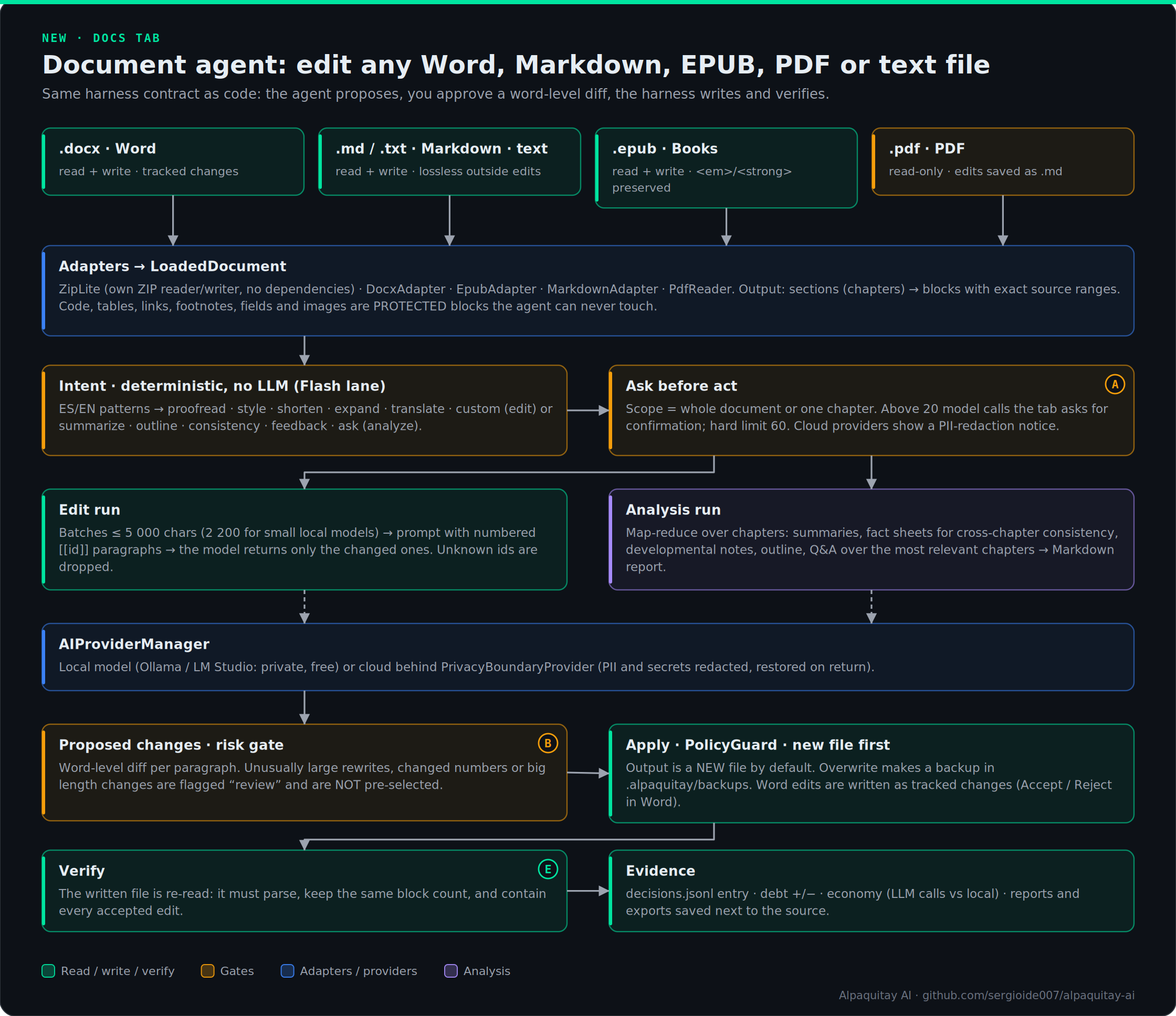Click the Analysis run heading

pyautogui.click(x=673, y=510)
